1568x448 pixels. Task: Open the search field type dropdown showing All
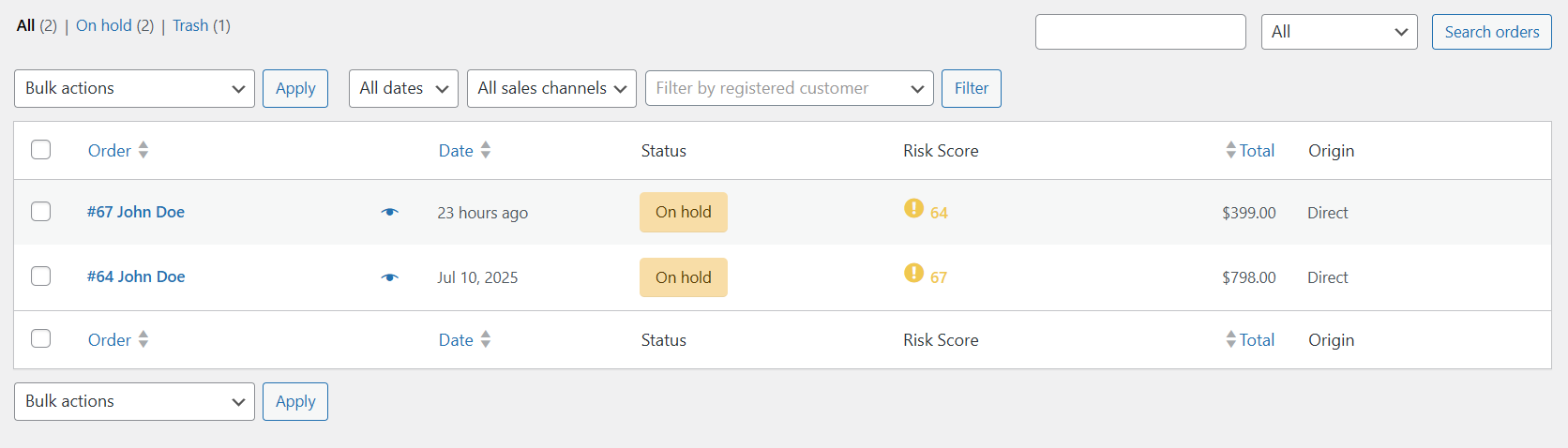tap(1339, 32)
